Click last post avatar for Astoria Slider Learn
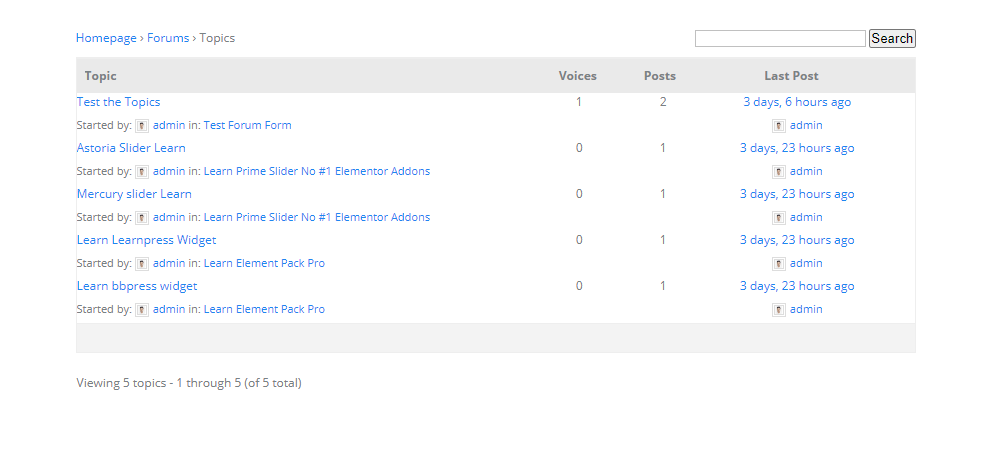 (x=779, y=172)
